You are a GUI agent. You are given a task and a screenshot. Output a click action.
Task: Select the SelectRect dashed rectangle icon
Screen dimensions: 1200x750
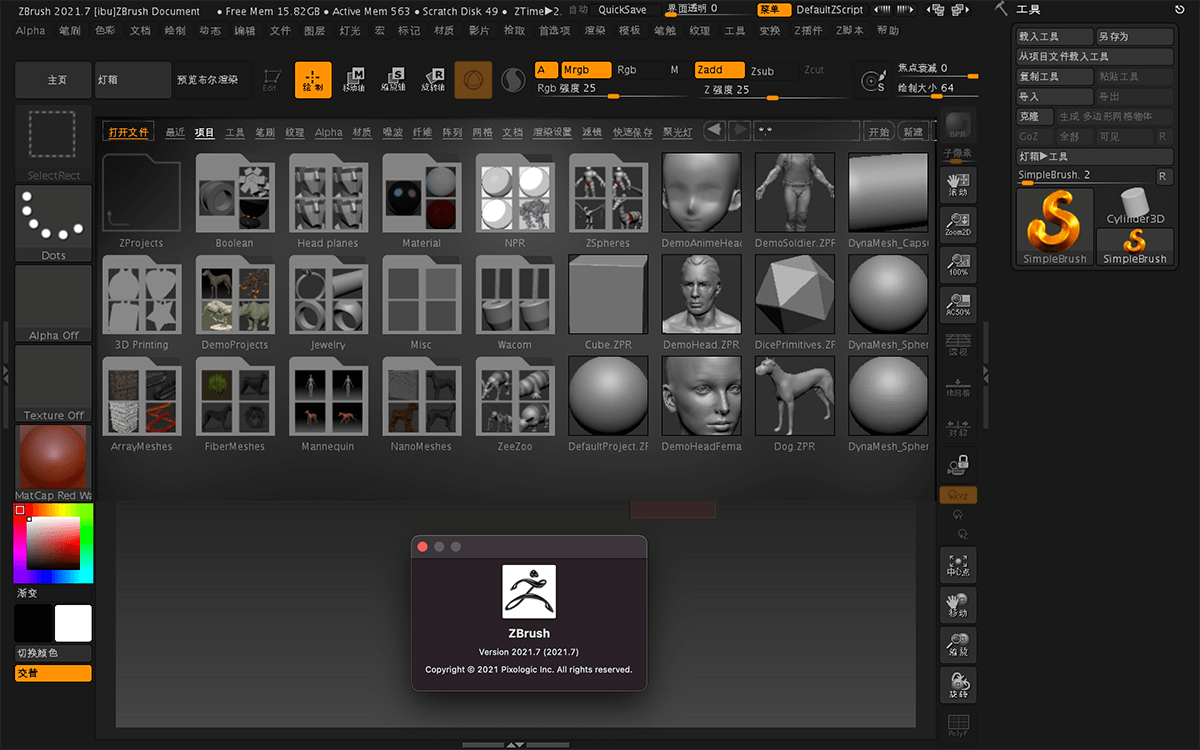(x=53, y=144)
